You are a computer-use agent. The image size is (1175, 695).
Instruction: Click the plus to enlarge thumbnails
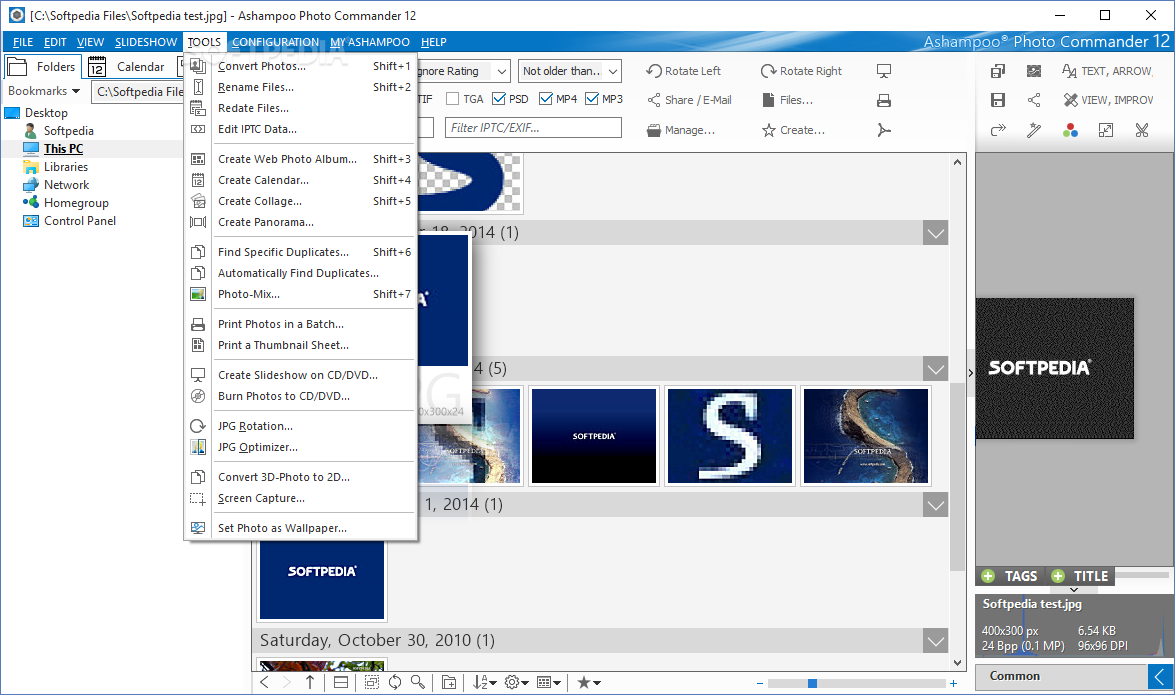click(953, 683)
